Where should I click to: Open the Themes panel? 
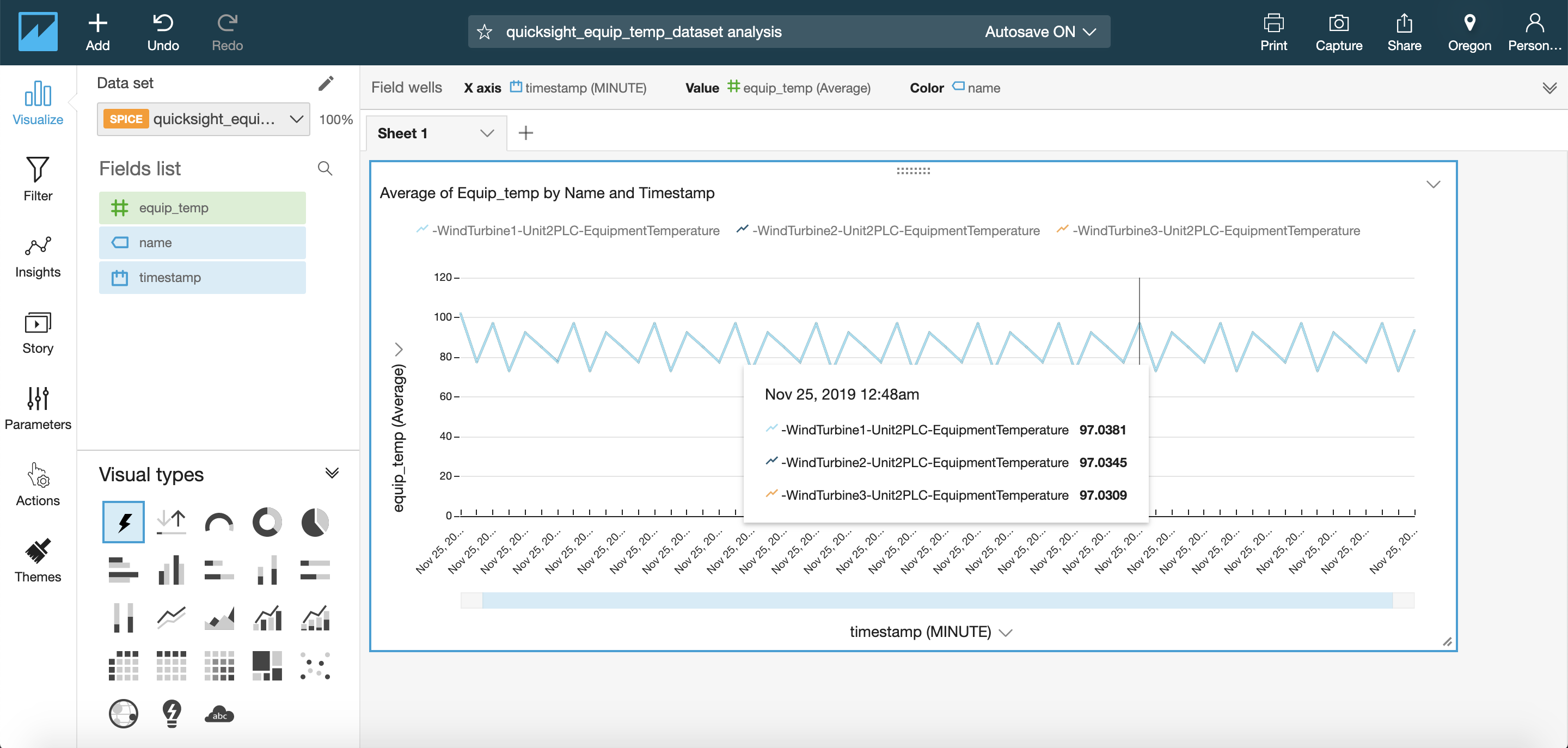[x=38, y=560]
